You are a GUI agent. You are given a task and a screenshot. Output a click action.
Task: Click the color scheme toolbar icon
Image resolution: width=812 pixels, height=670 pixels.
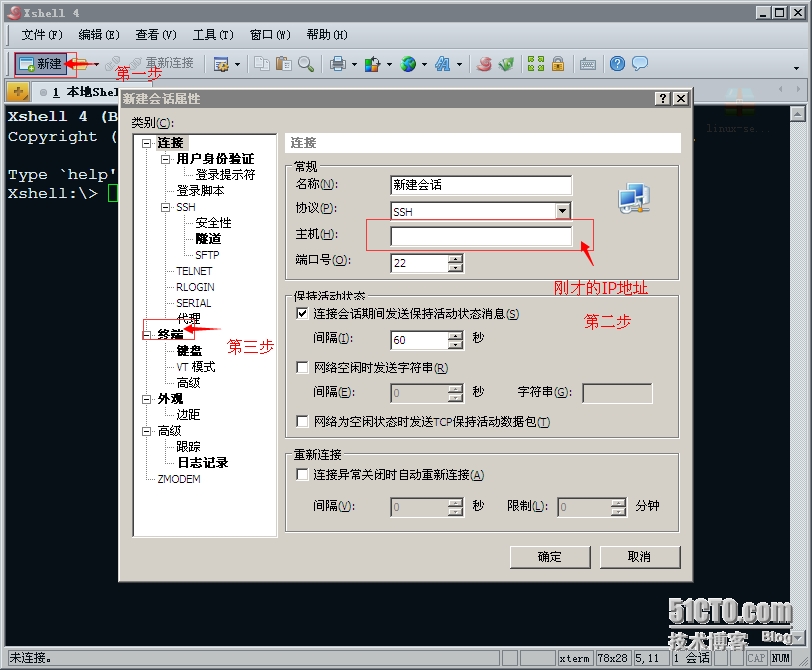pyautogui.click(x=372, y=64)
